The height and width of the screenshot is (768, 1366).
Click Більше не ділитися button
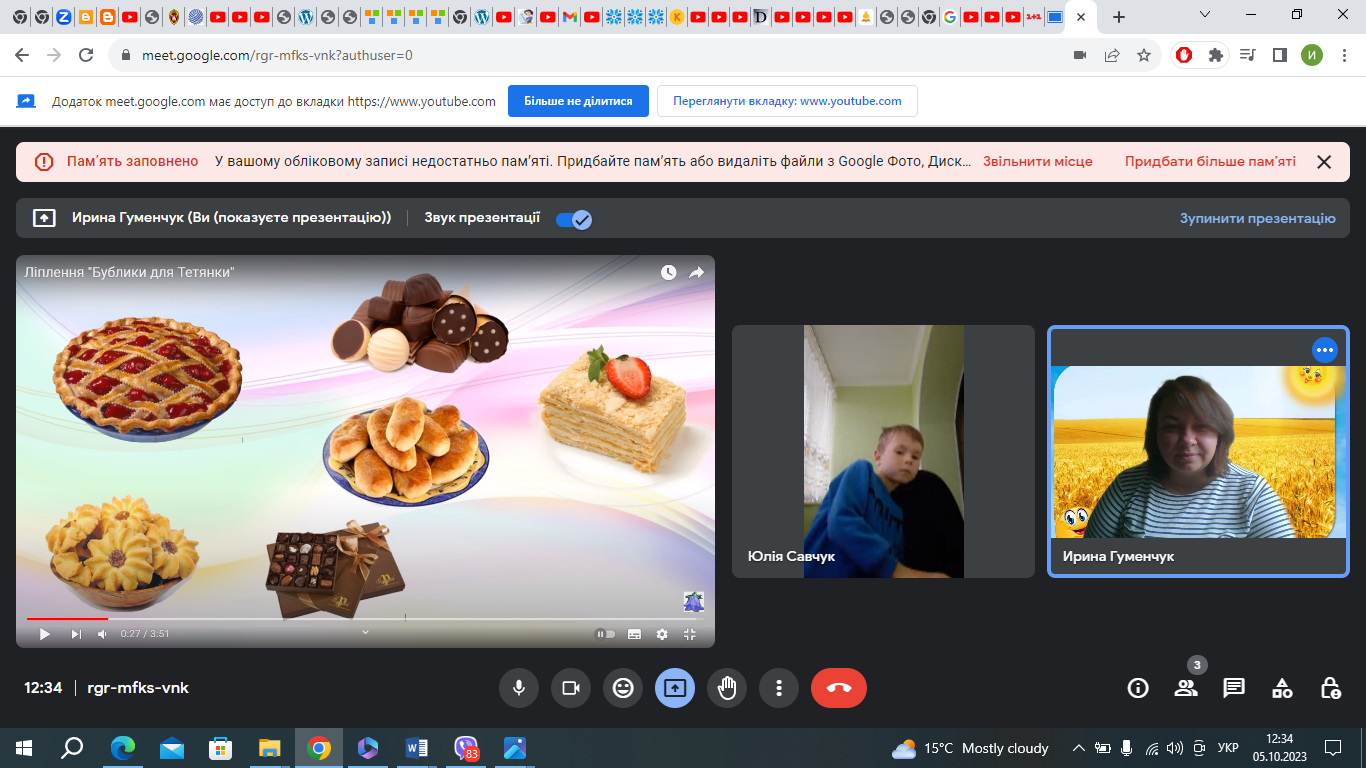[x=578, y=101]
